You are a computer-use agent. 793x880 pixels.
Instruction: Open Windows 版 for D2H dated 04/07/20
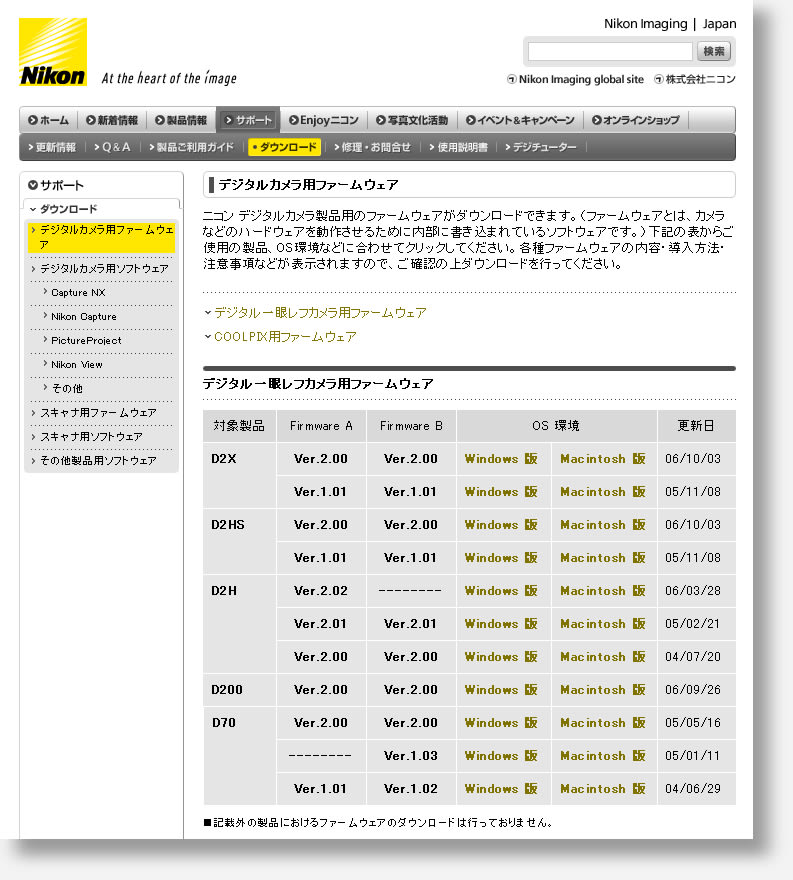501,657
